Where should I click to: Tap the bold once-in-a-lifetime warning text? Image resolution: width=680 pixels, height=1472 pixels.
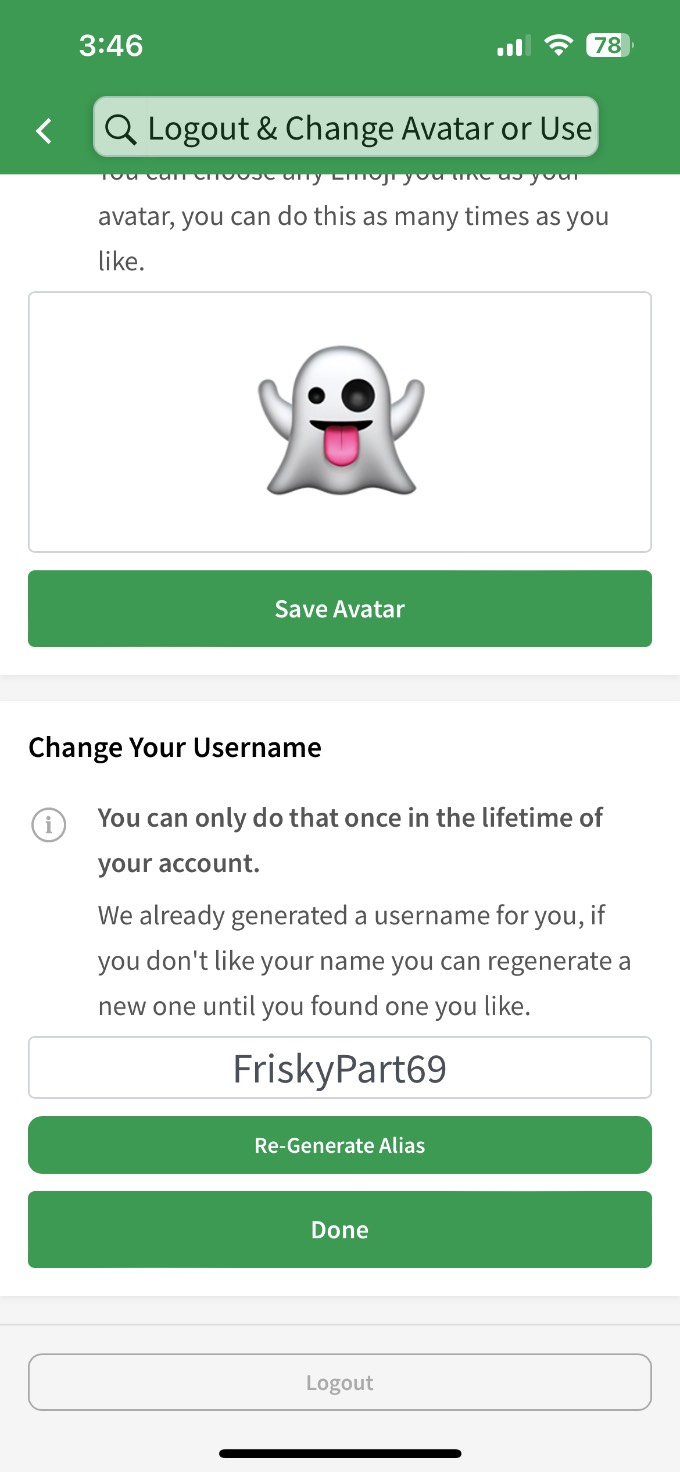pyautogui.click(x=350, y=840)
